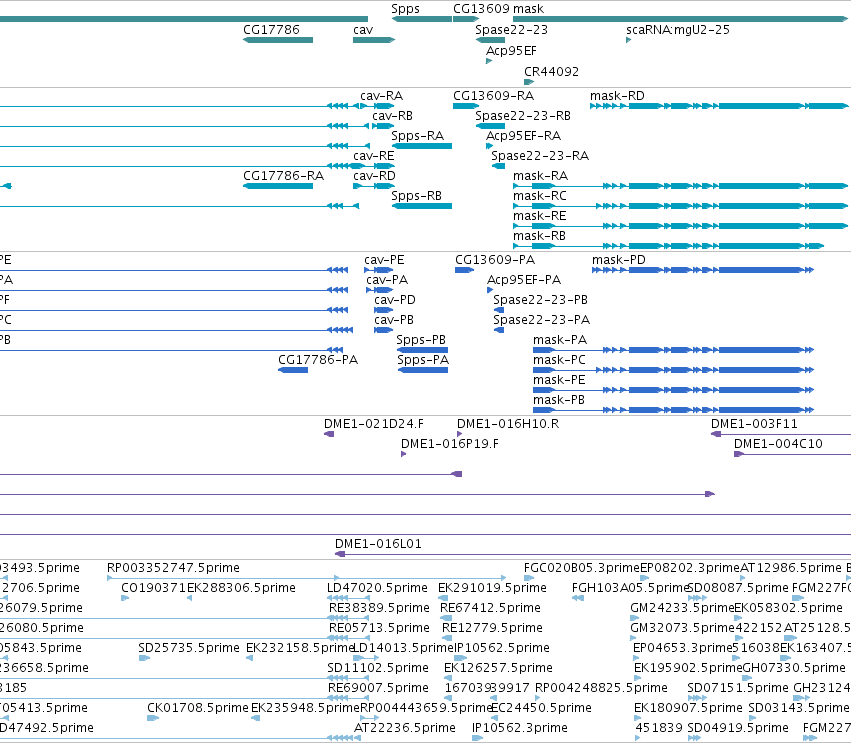The height and width of the screenshot is (743, 851).
Task: Click protein CG17786-PA label
Action: click(318, 360)
